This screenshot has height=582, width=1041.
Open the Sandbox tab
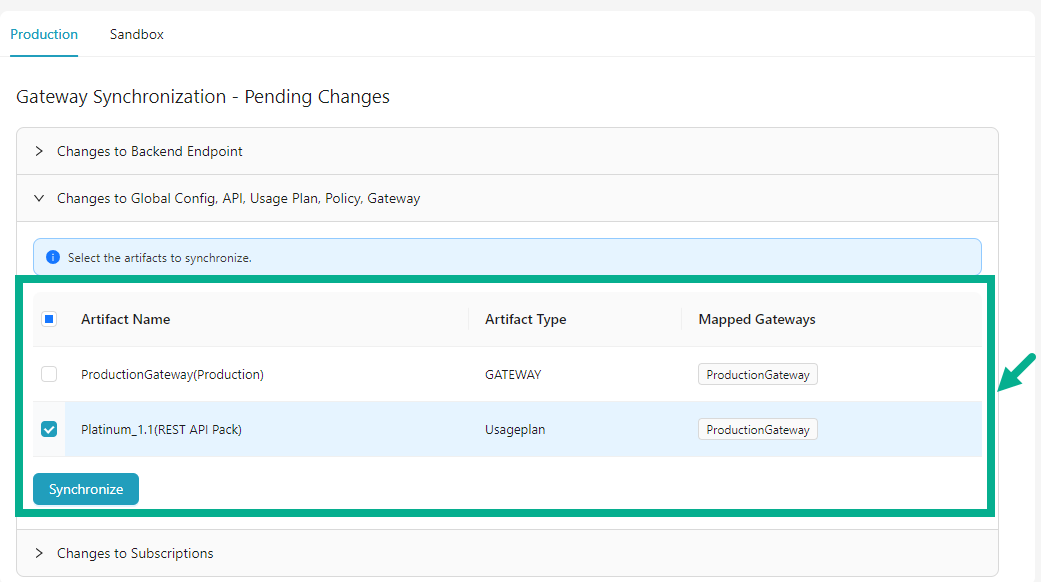coord(137,34)
